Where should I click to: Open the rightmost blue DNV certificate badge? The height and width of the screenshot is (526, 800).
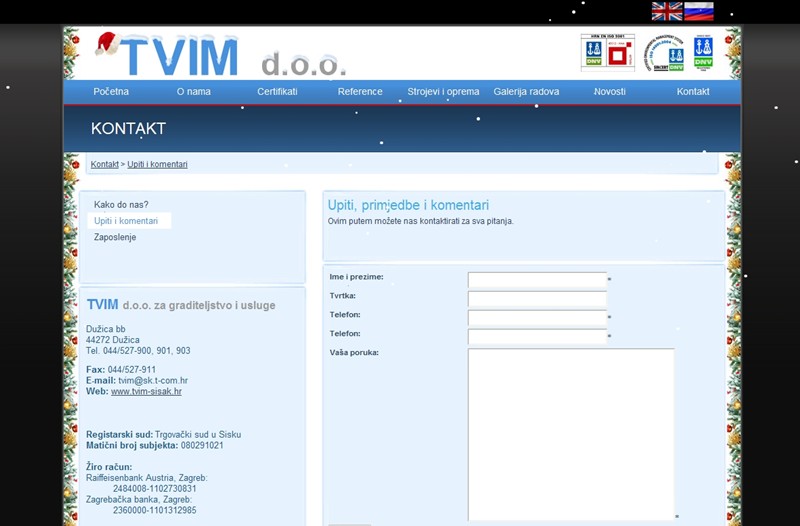[703, 52]
